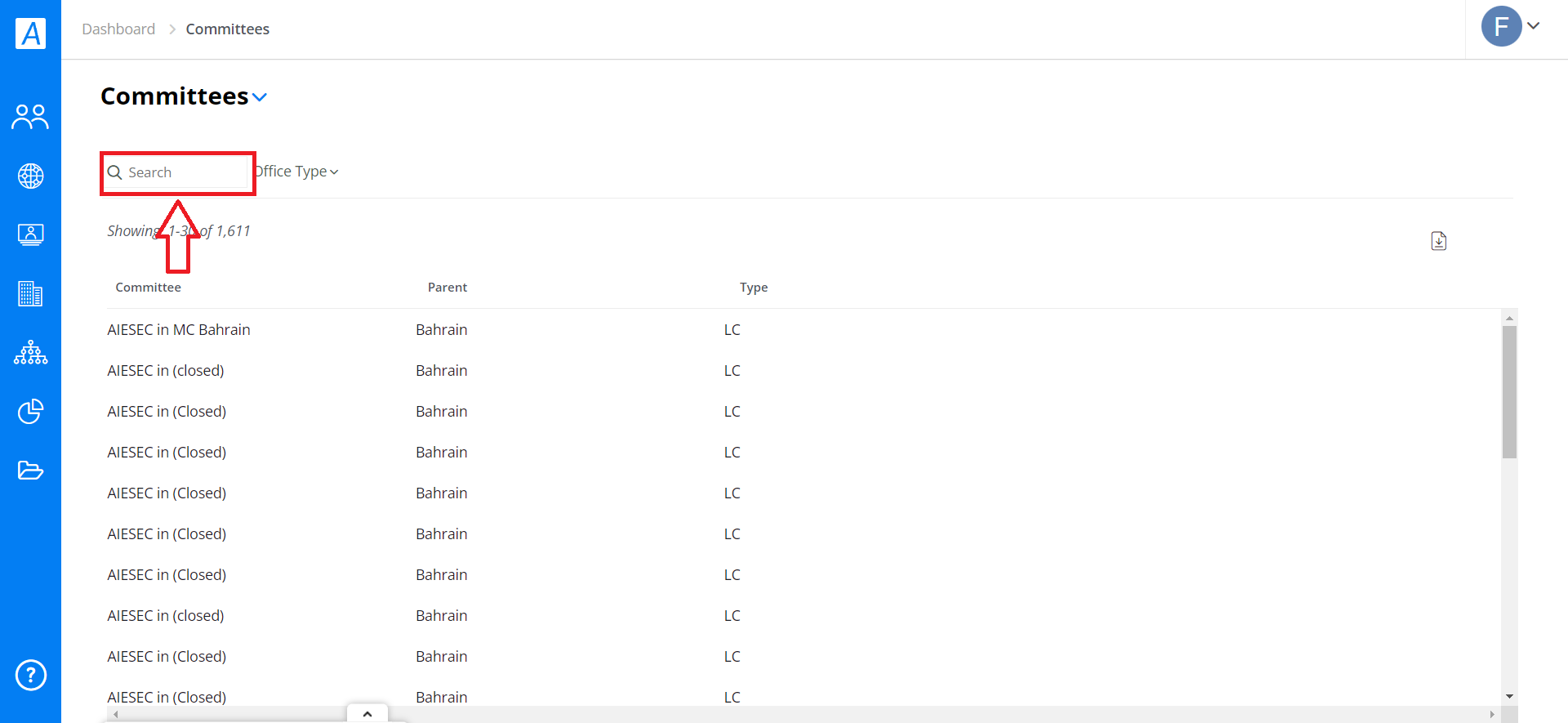Open the help question mark icon
This screenshot has width=1568, height=723.
click(31, 675)
